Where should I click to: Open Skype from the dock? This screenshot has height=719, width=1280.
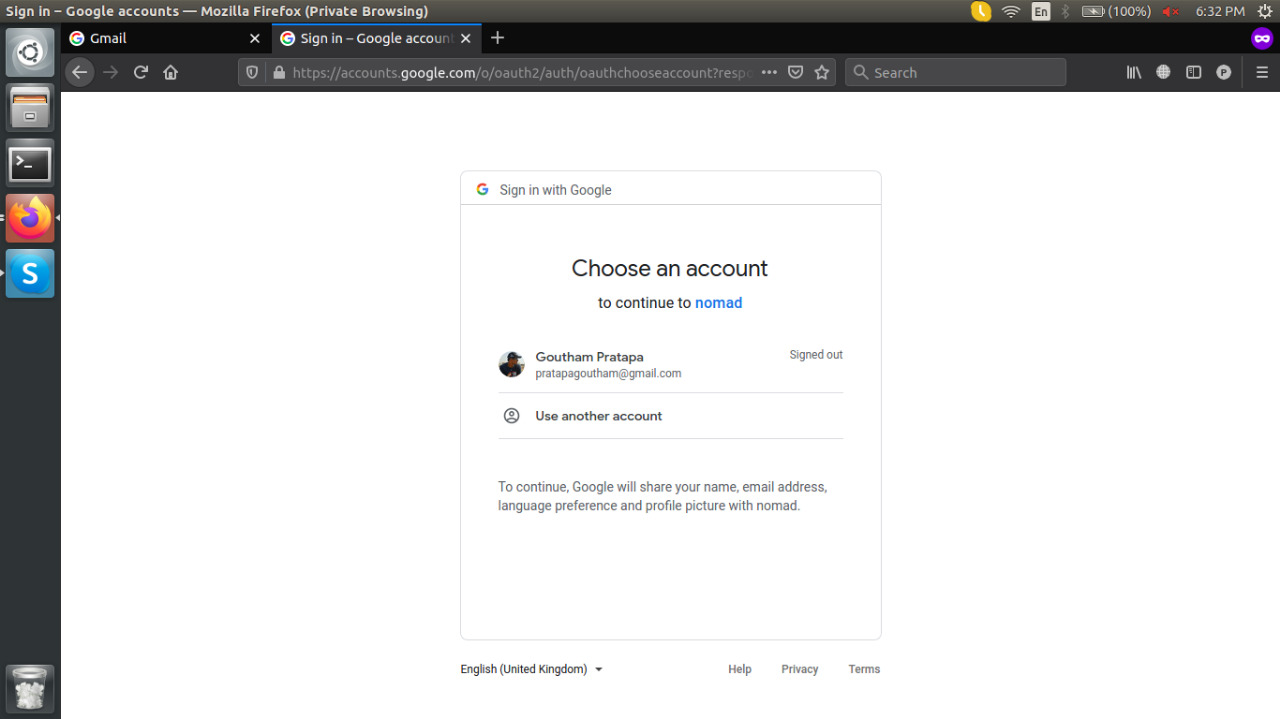tap(30, 273)
